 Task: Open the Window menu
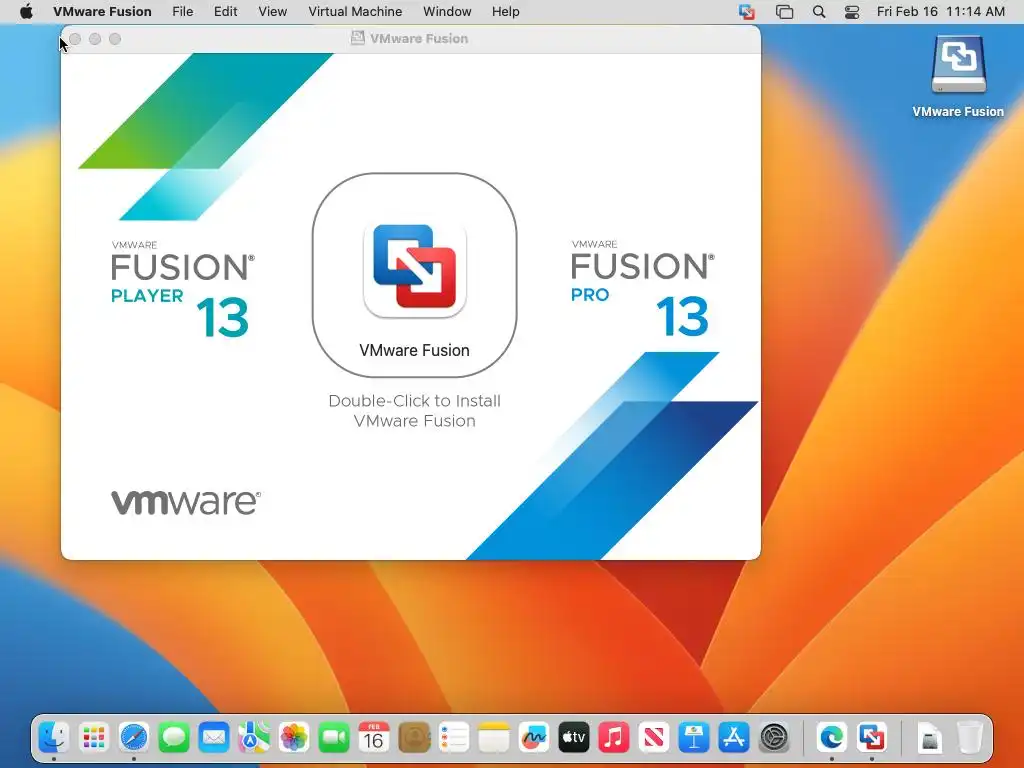447,12
